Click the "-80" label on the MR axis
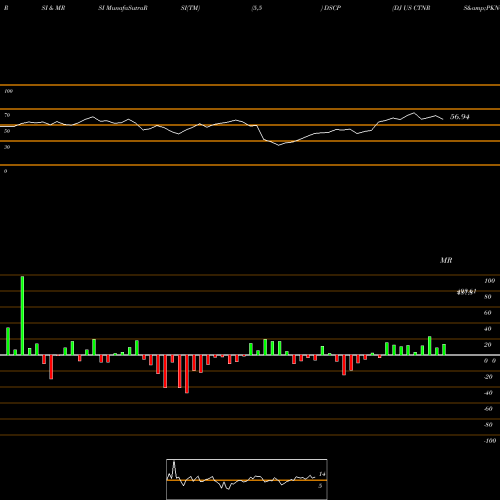 (x=488, y=425)
